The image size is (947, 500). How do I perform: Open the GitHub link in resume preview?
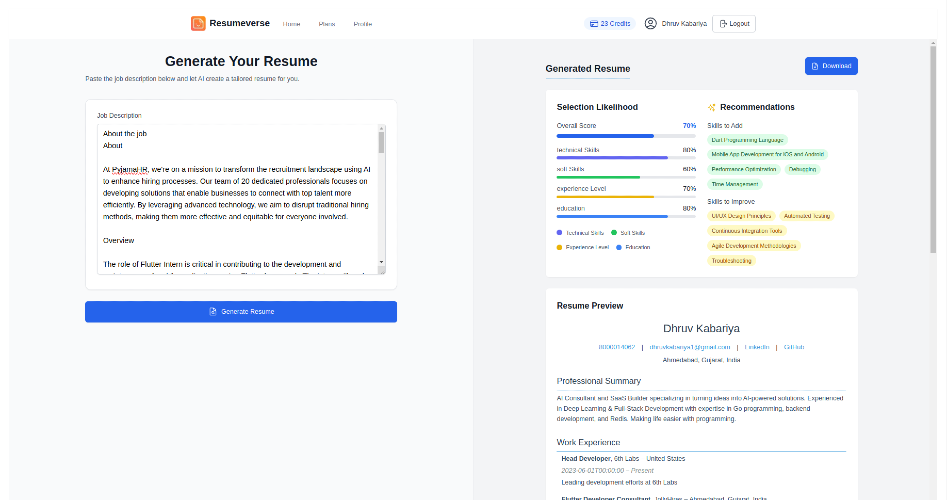pyautogui.click(x=794, y=347)
